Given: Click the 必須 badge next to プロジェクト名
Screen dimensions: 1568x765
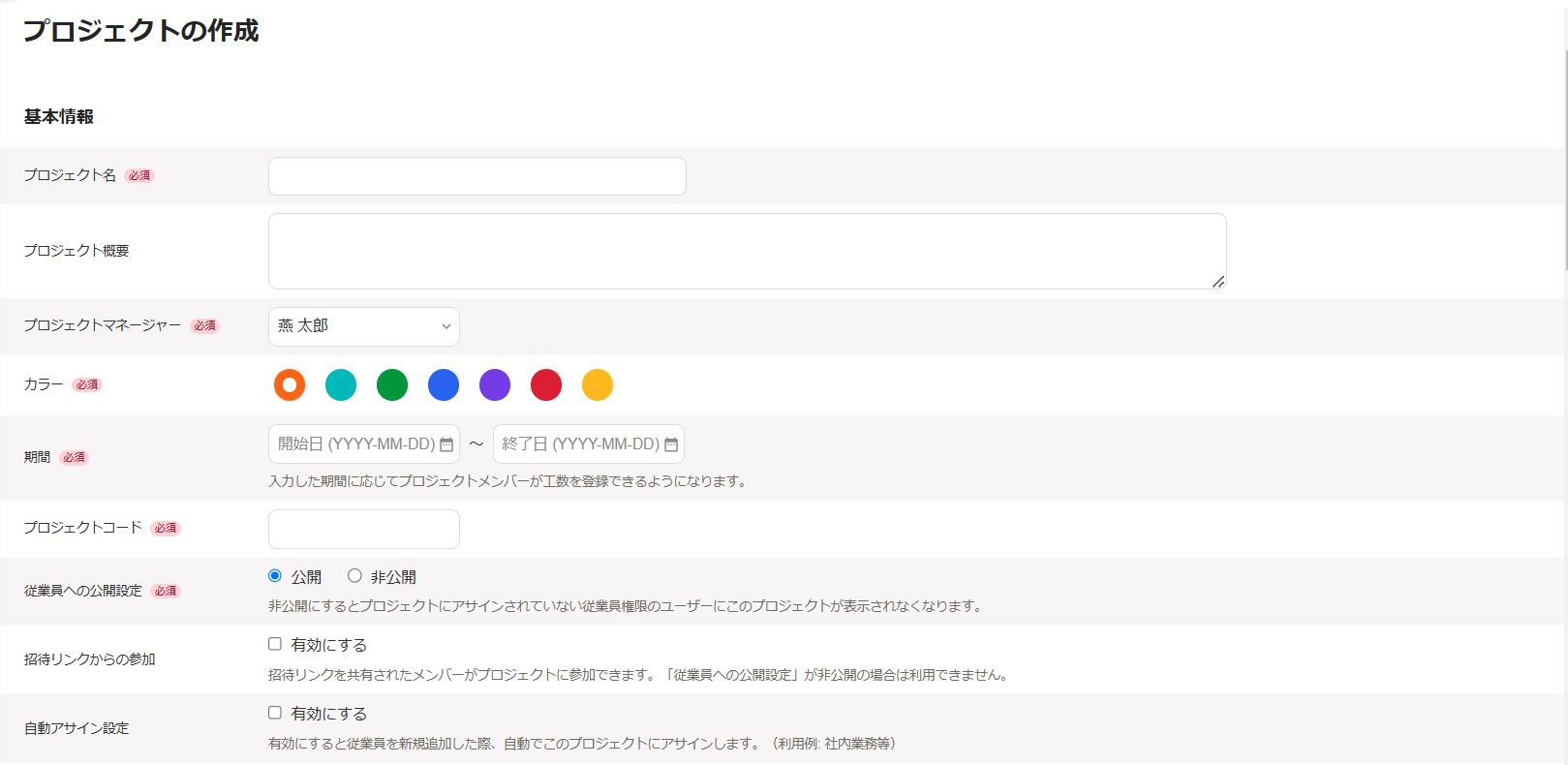Looking at the screenshot, I should tap(139, 175).
